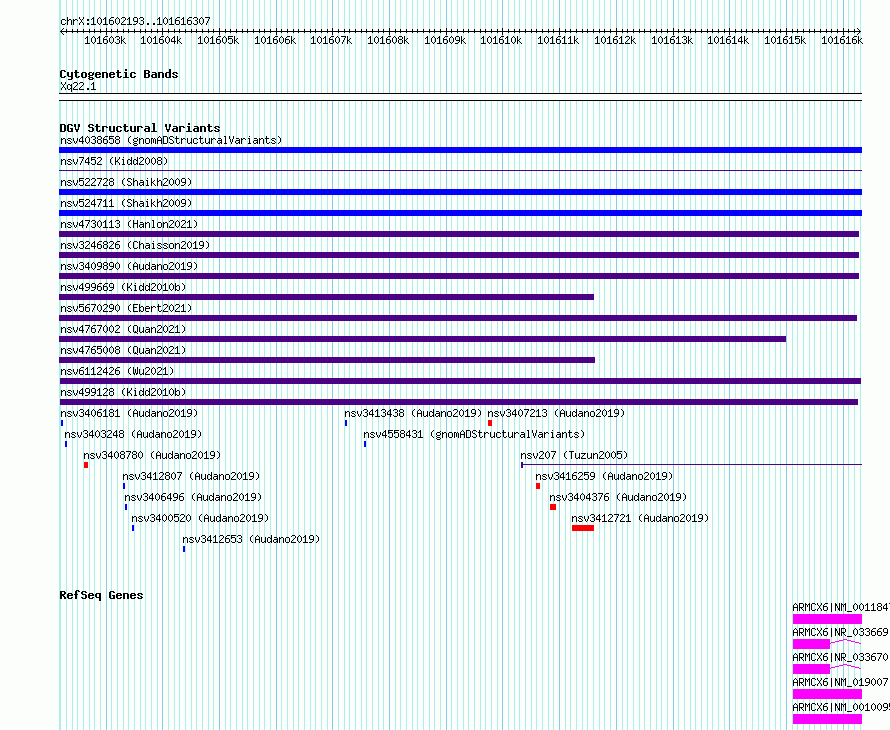Click the 101616k ruler tick label
The height and width of the screenshot is (730, 890).
pos(842,40)
